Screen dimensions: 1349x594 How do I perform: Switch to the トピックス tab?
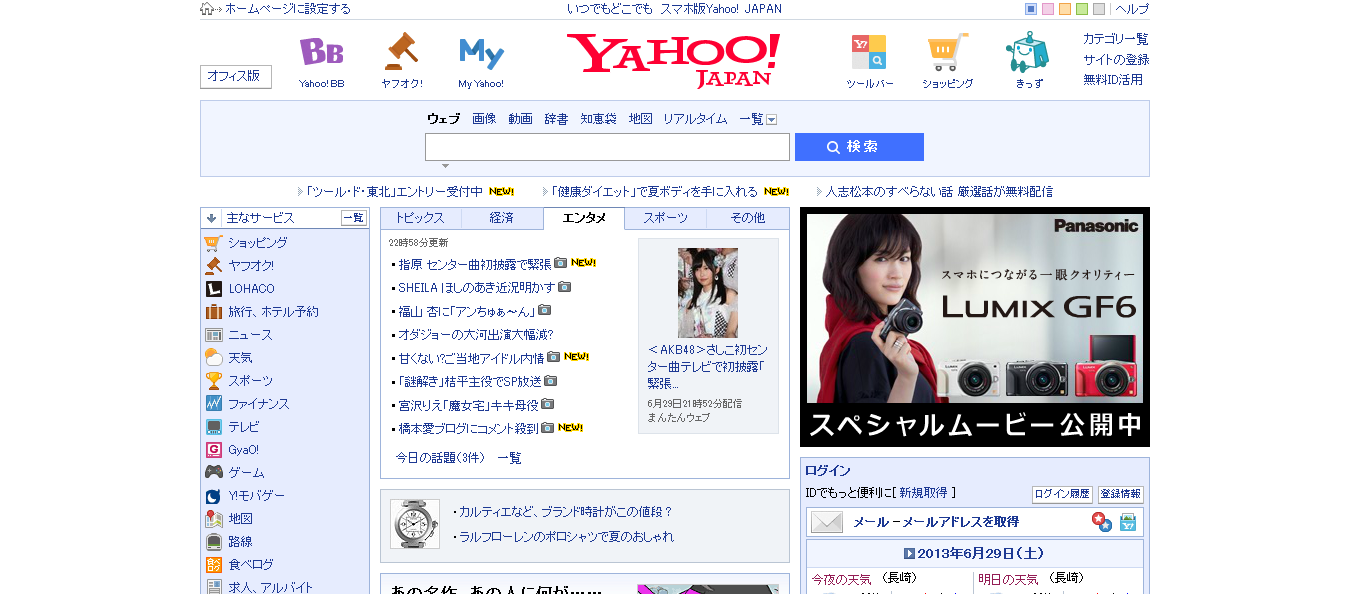(x=420, y=218)
